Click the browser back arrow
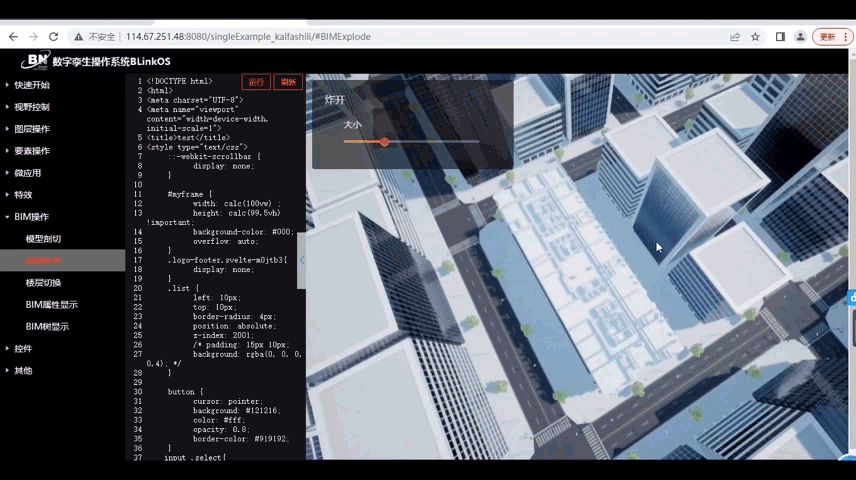 [x=13, y=37]
